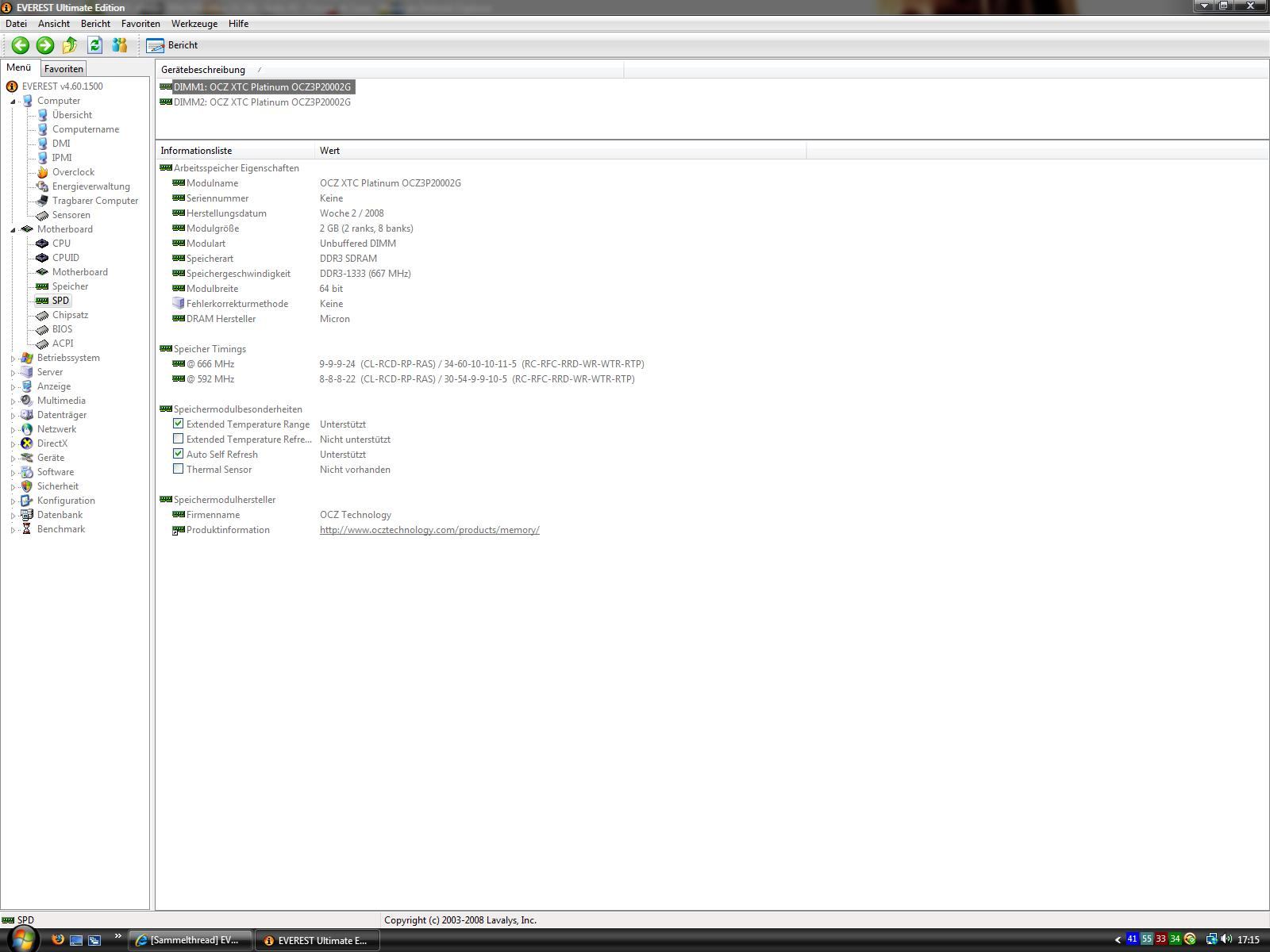Select the DMI icon in the tree
The image size is (1270, 952).
pyautogui.click(x=43, y=144)
